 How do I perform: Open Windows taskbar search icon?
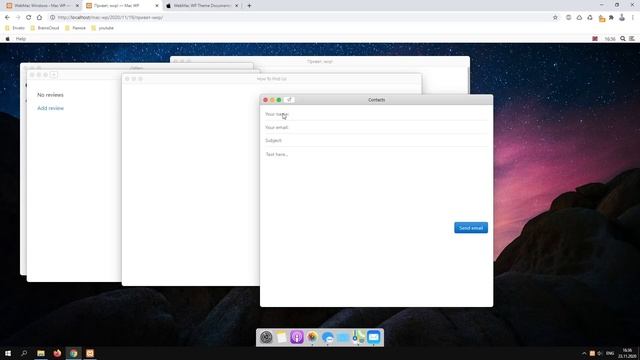[24, 353]
